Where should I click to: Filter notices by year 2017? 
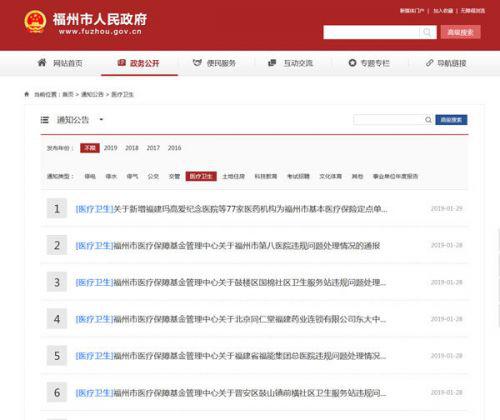tap(153, 148)
